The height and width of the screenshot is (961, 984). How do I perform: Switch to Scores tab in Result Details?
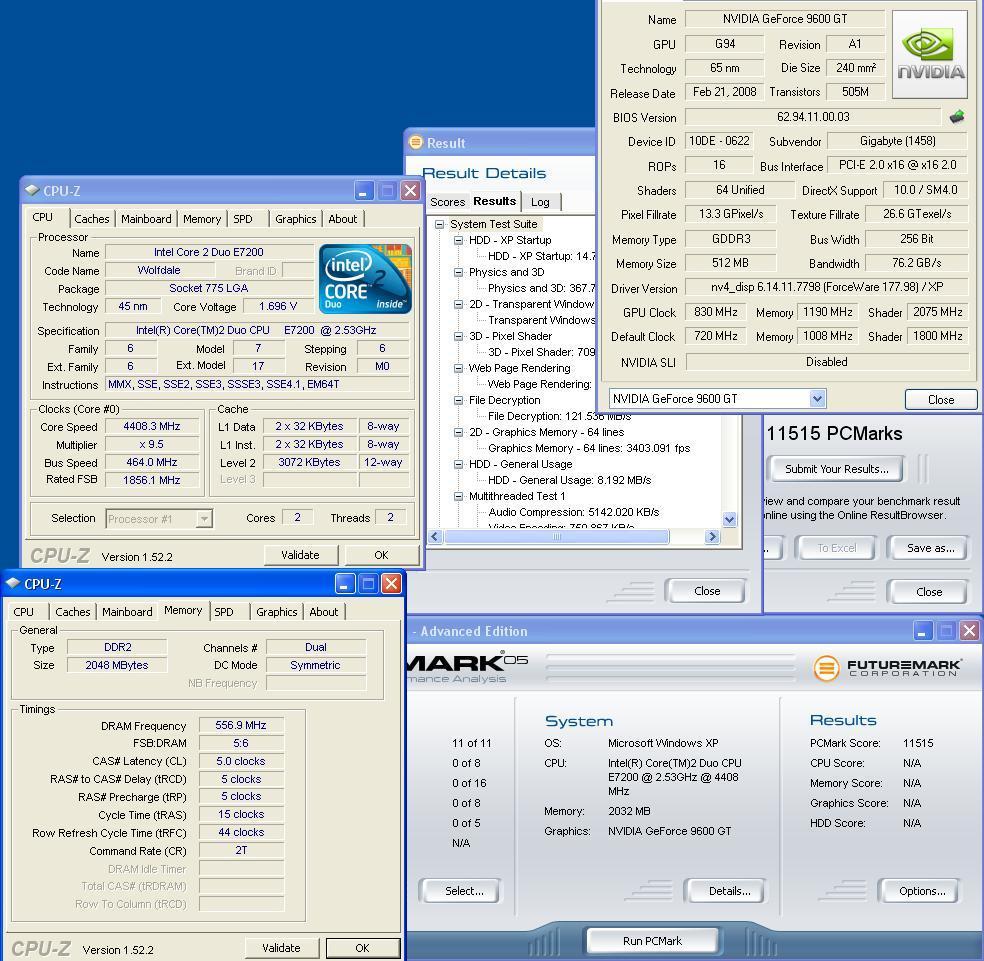click(447, 202)
